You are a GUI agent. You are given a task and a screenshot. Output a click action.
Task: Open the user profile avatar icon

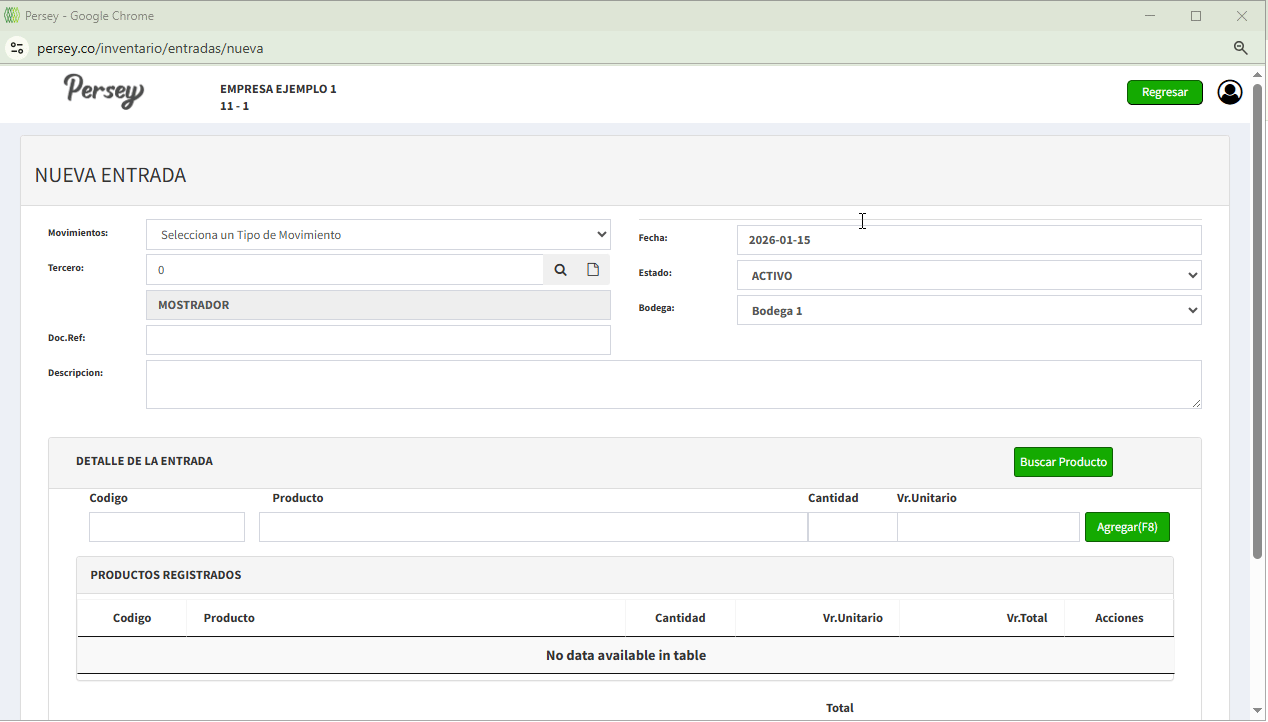pos(1229,92)
